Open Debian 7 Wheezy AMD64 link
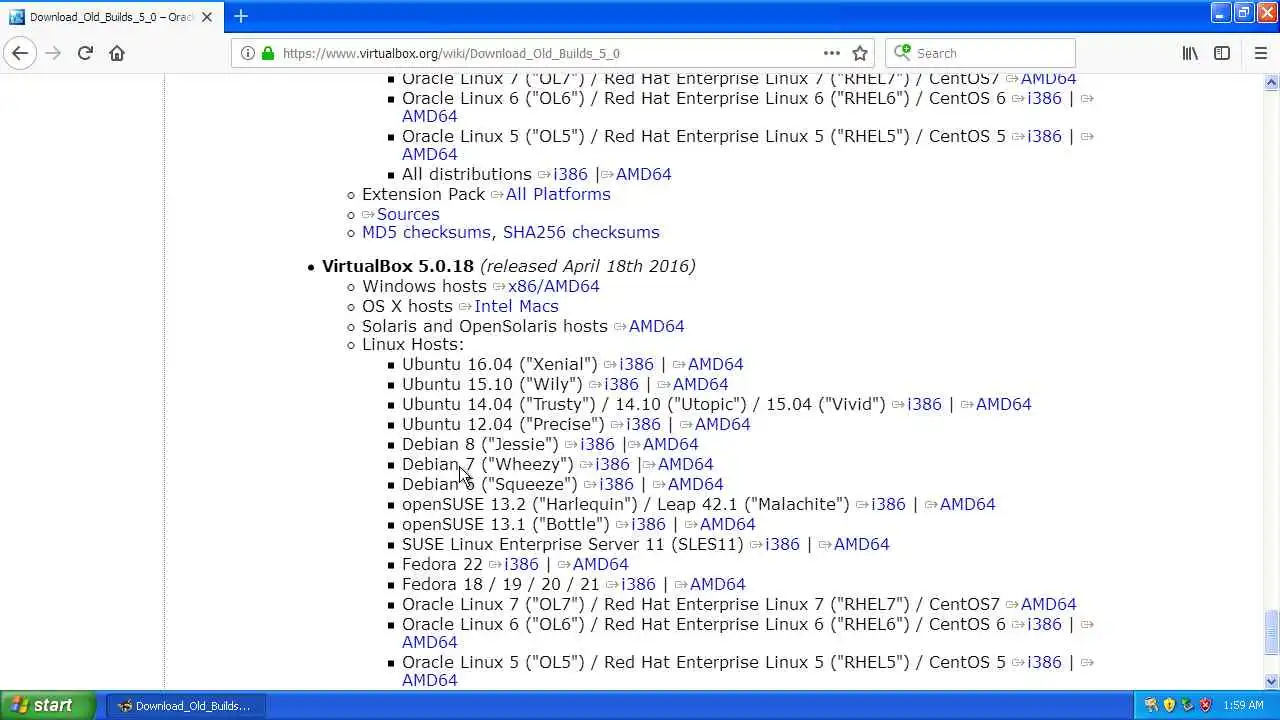This screenshot has width=1280, height=720. [685, 464]
